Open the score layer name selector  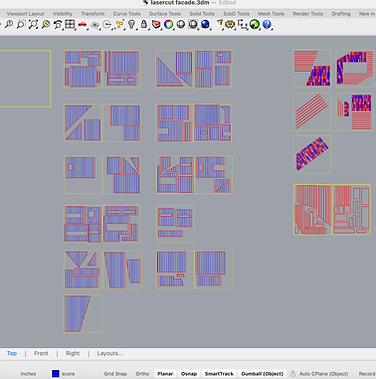click(x=68, y=374)
